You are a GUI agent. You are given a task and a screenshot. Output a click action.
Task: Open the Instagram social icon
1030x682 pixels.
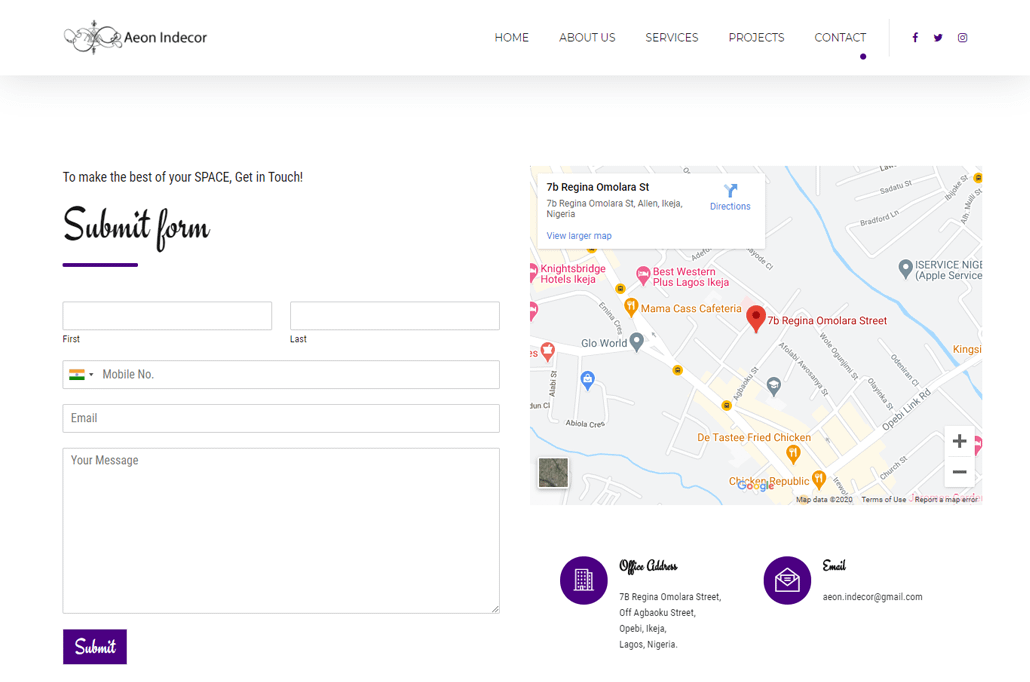(x=962, y=38)
